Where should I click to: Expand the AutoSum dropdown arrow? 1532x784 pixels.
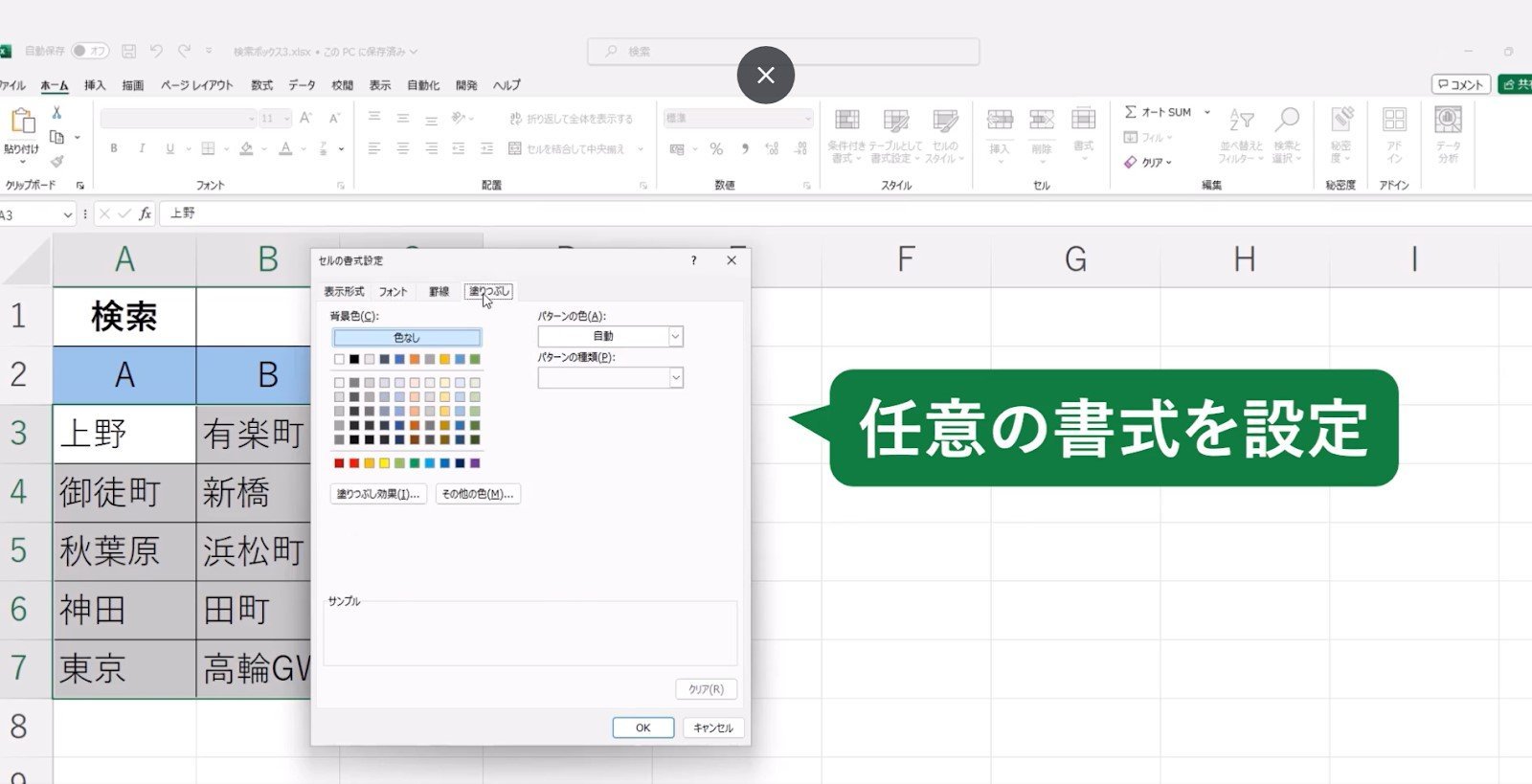[1206, 112]
